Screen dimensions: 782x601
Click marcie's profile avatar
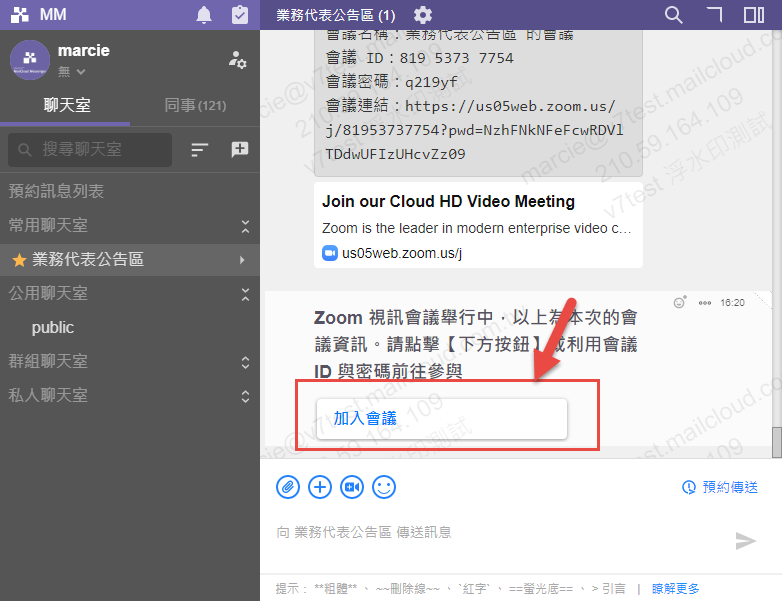[x=30, y=60]
